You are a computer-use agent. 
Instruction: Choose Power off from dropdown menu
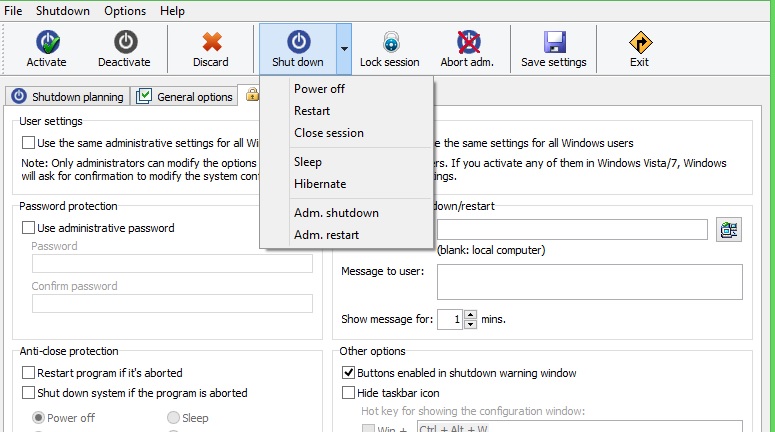[x=346, y=89]
